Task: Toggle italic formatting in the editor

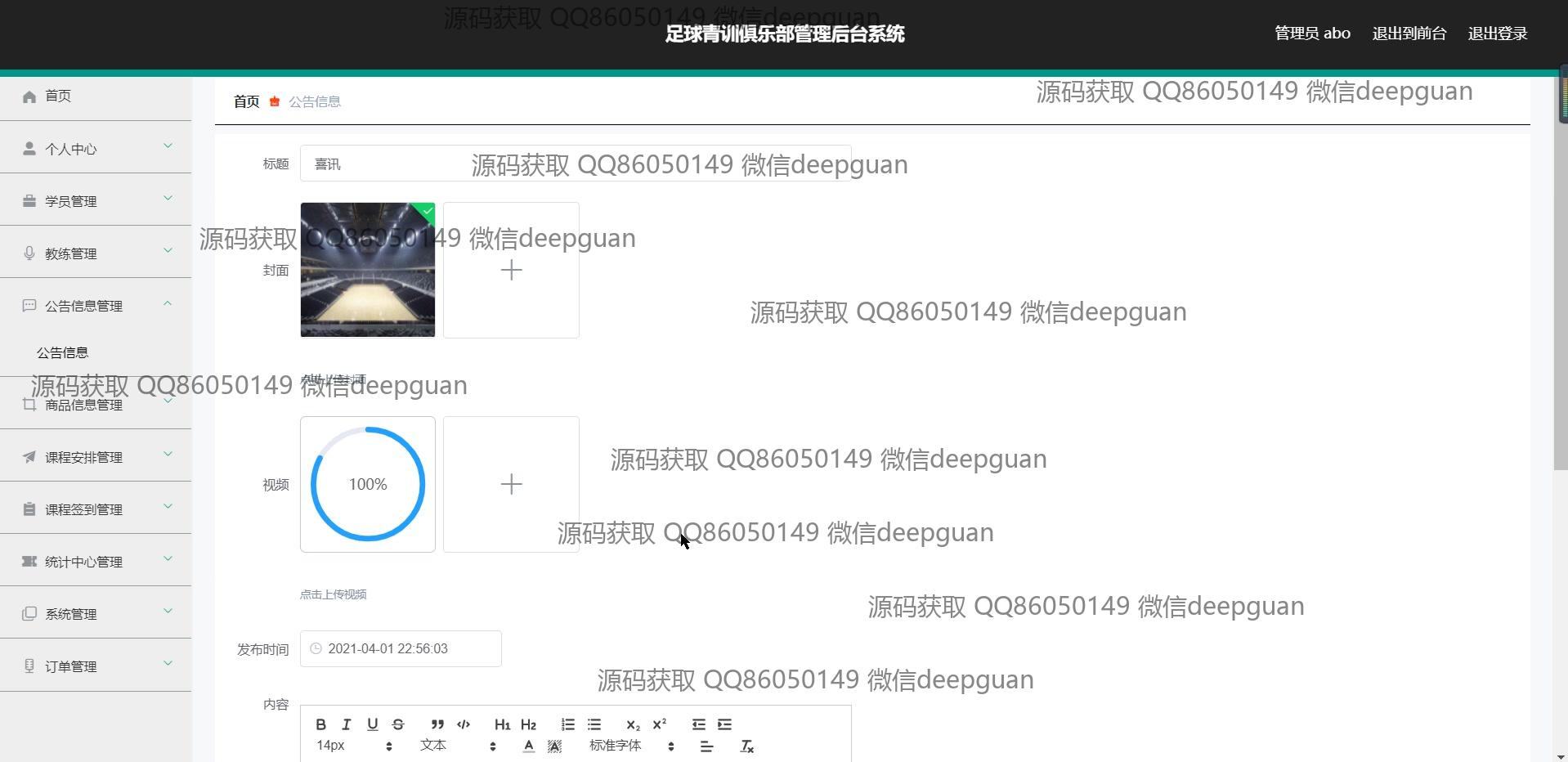Action: click(x=347, y=724)
